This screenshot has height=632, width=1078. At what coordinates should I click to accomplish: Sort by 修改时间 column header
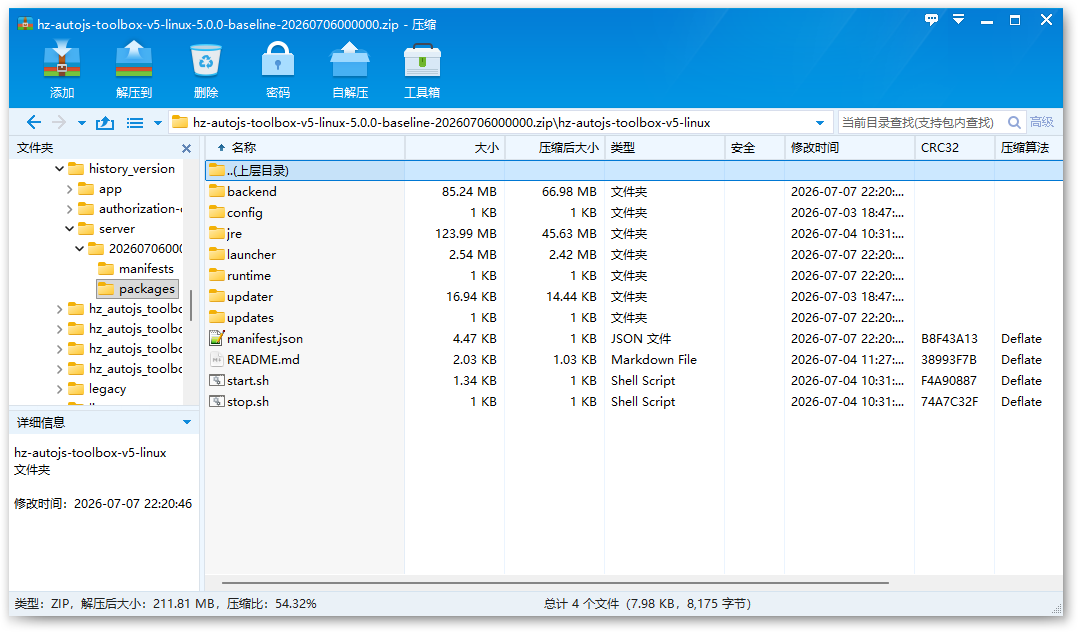point(849,148)
